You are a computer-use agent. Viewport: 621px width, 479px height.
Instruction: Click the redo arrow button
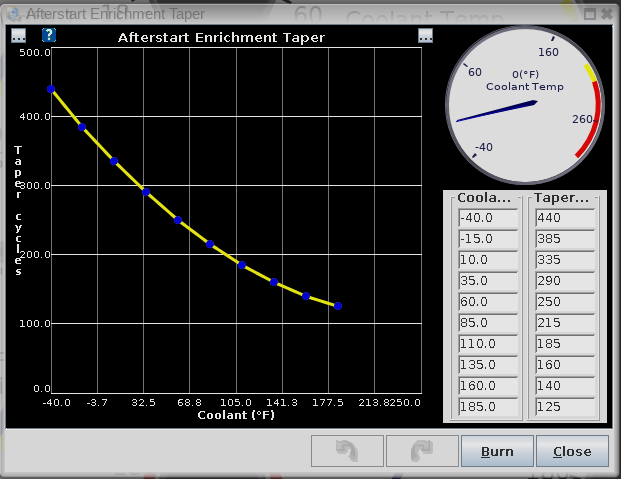pos(422,451)
